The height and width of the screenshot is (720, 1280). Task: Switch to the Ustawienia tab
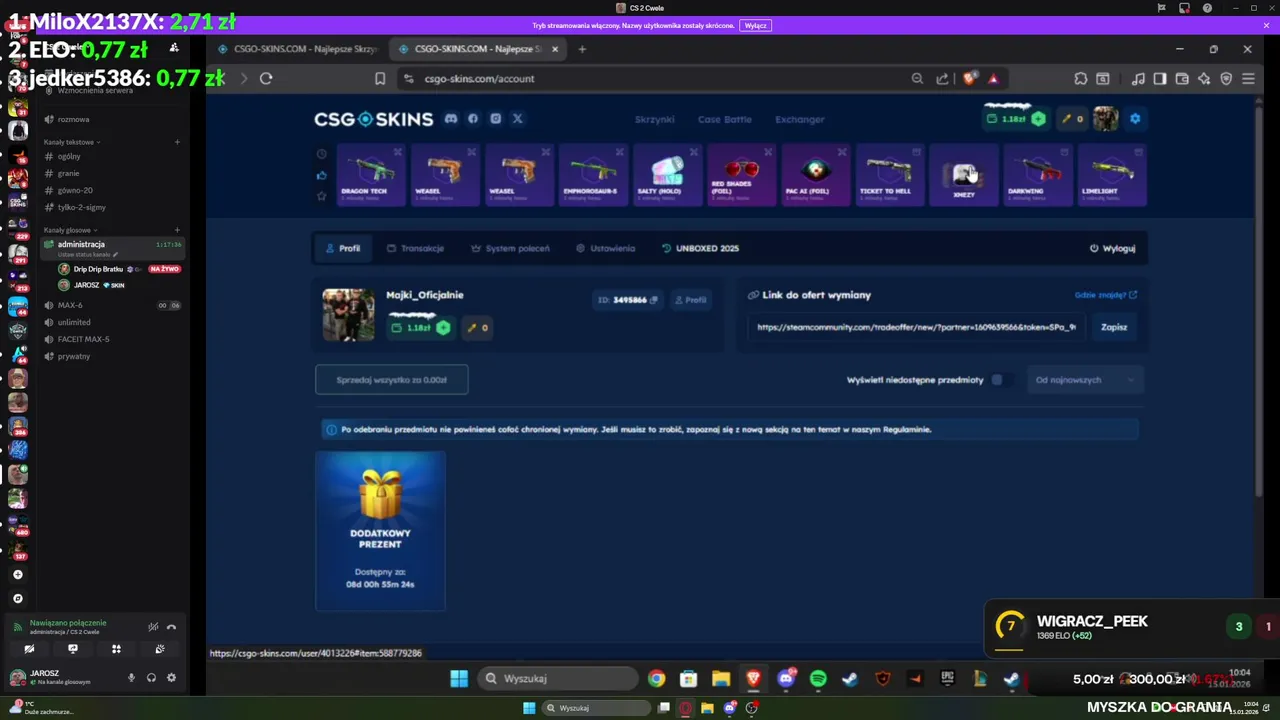point(605,248)
